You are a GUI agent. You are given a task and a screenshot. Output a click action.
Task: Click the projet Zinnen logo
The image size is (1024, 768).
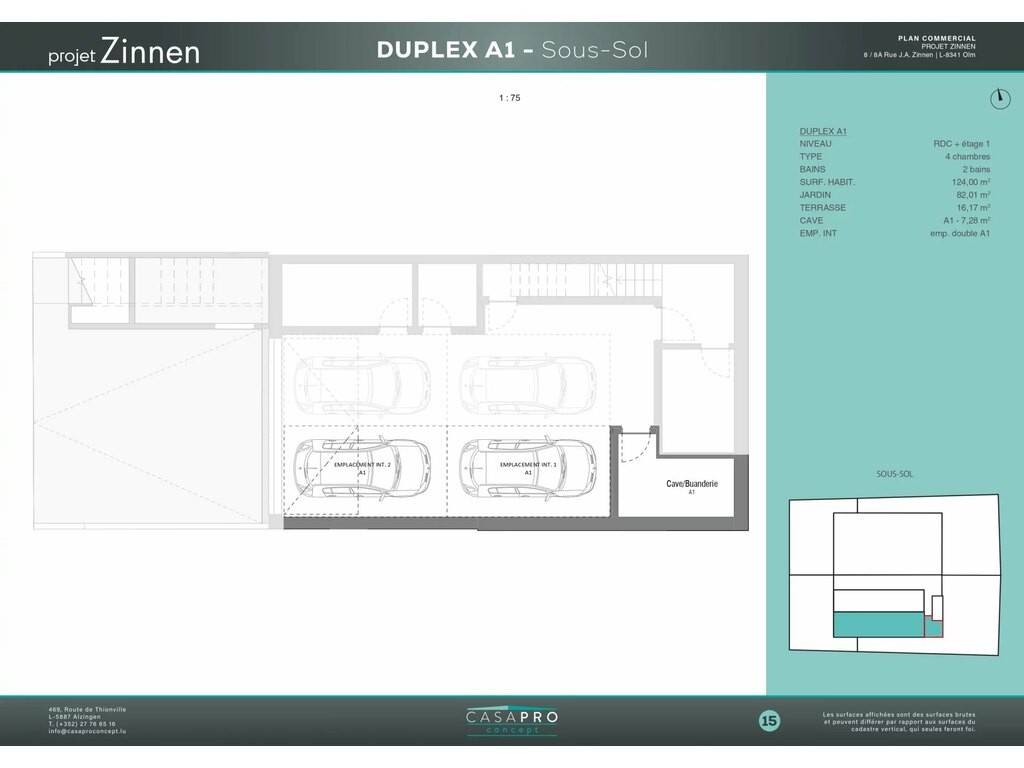point(124,52)
